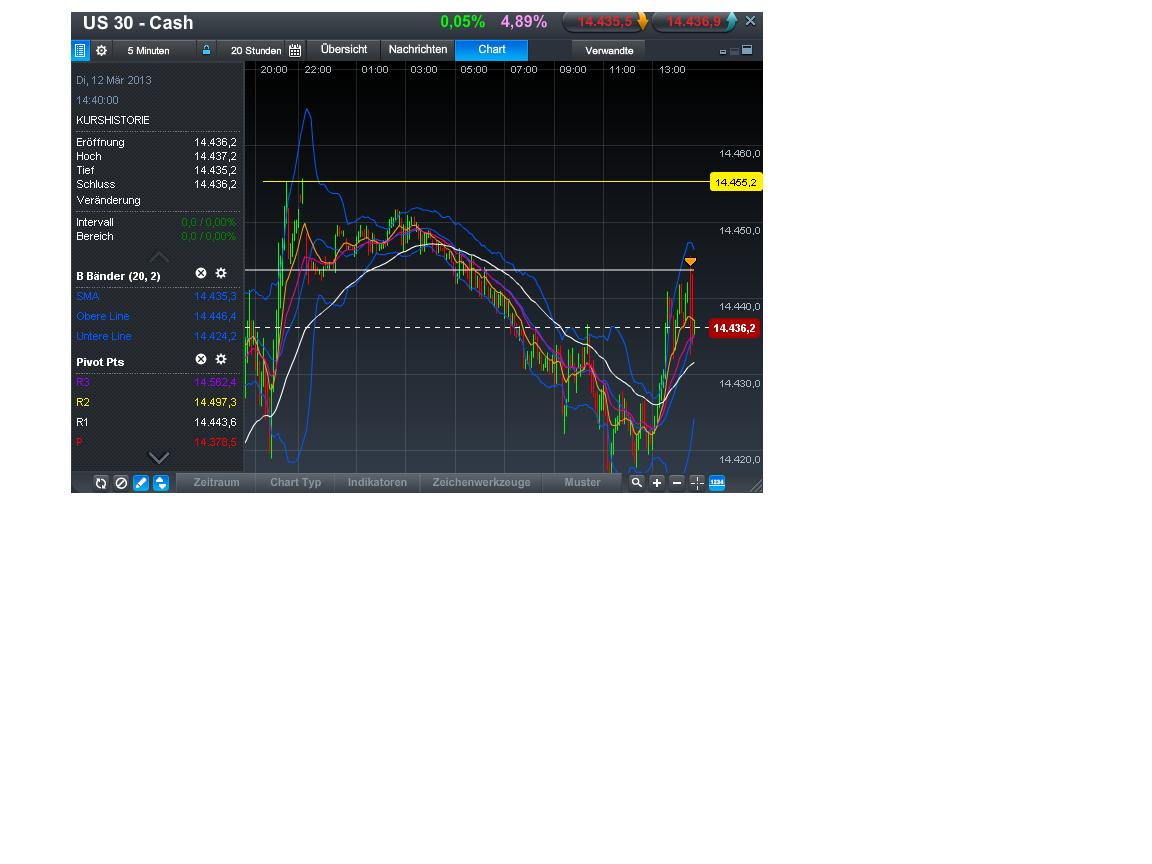This screenshot has height=864, width=1152.
Task: Toggle the Kurshistorie sidebar list icon
Action: coord(81,49)
